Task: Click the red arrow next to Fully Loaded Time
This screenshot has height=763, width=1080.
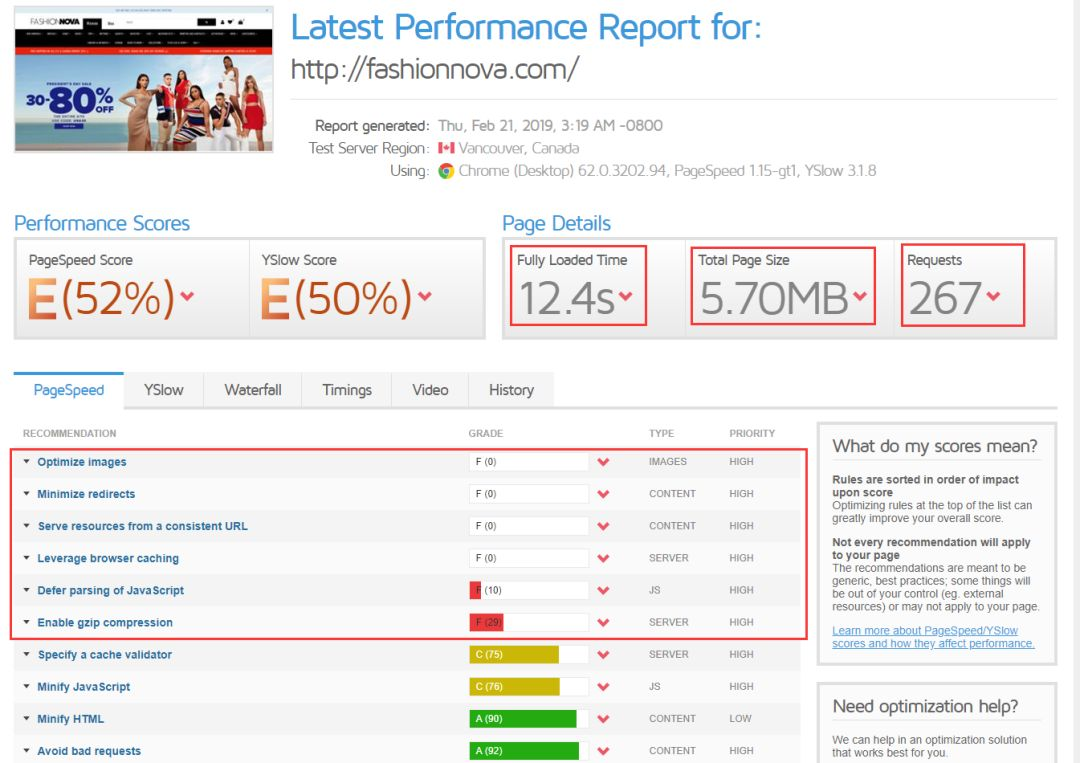Action: click(626, 296)
